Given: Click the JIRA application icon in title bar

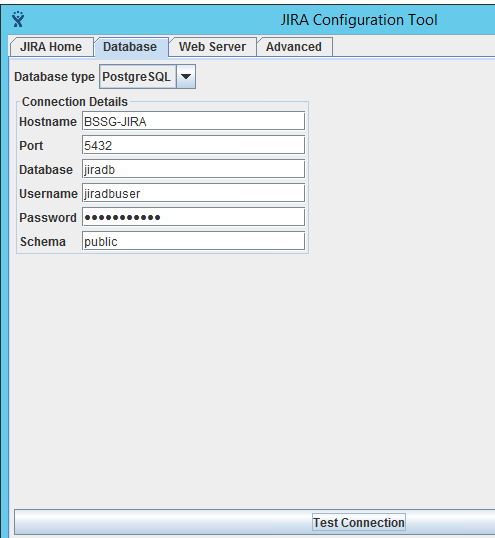Looking at the screenshot, I should pos(18,19).
